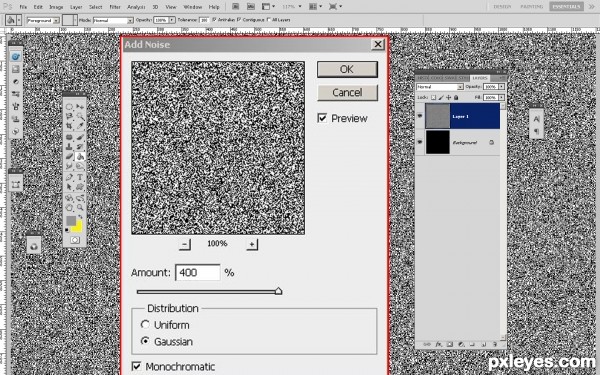Screen dimensions: 600x375
Task: Select the Move tool
Action: tap(80, 107)
